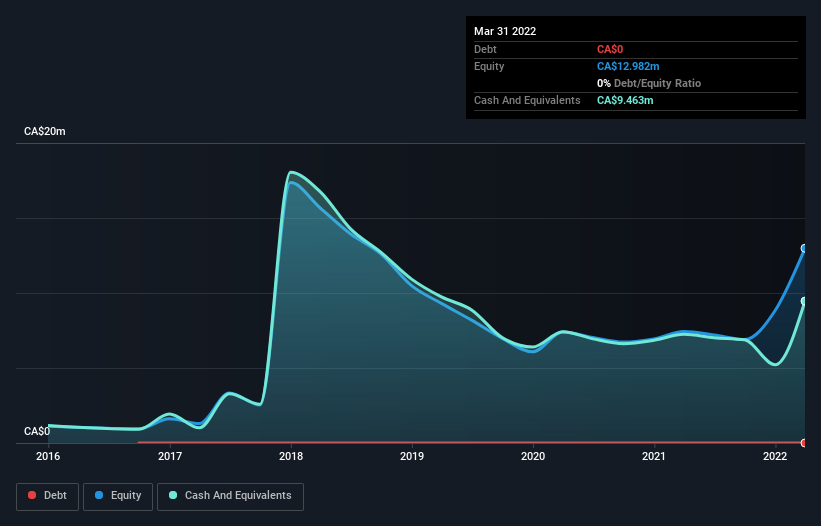Click the 2019 x-axis label
821x526 pixels.
412,456
